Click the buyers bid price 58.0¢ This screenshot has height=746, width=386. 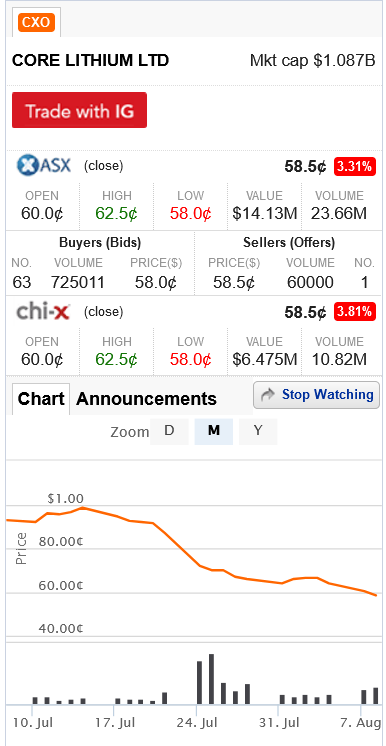(156, 283)
